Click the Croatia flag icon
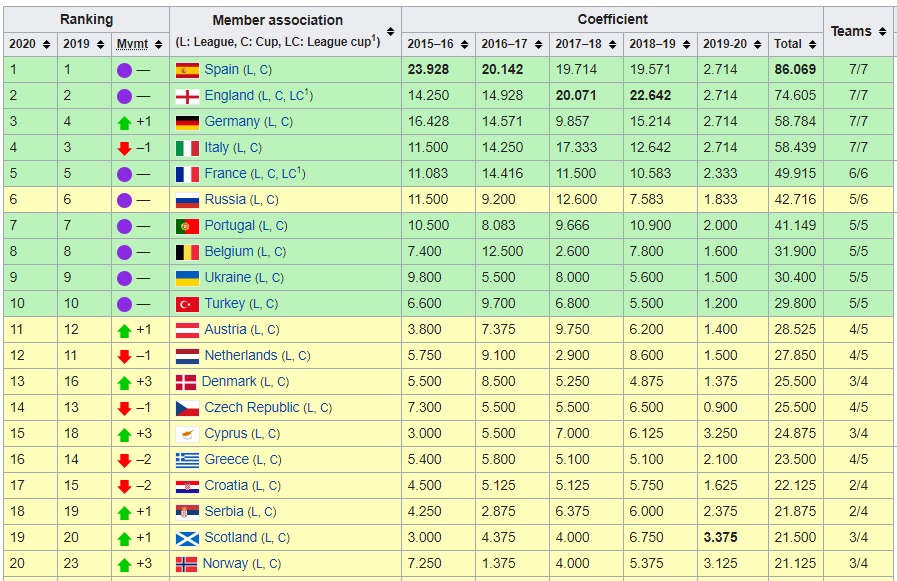 pos(187,486)
